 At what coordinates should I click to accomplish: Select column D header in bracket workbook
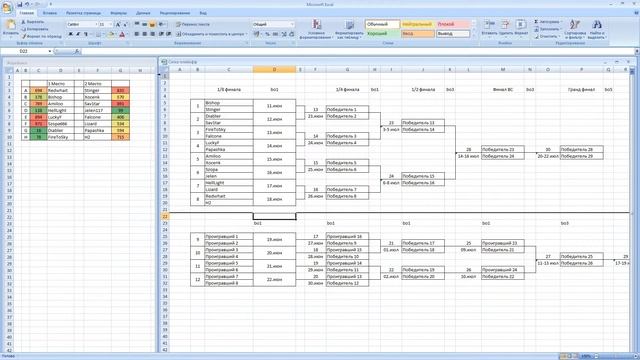tap(274, 70)
